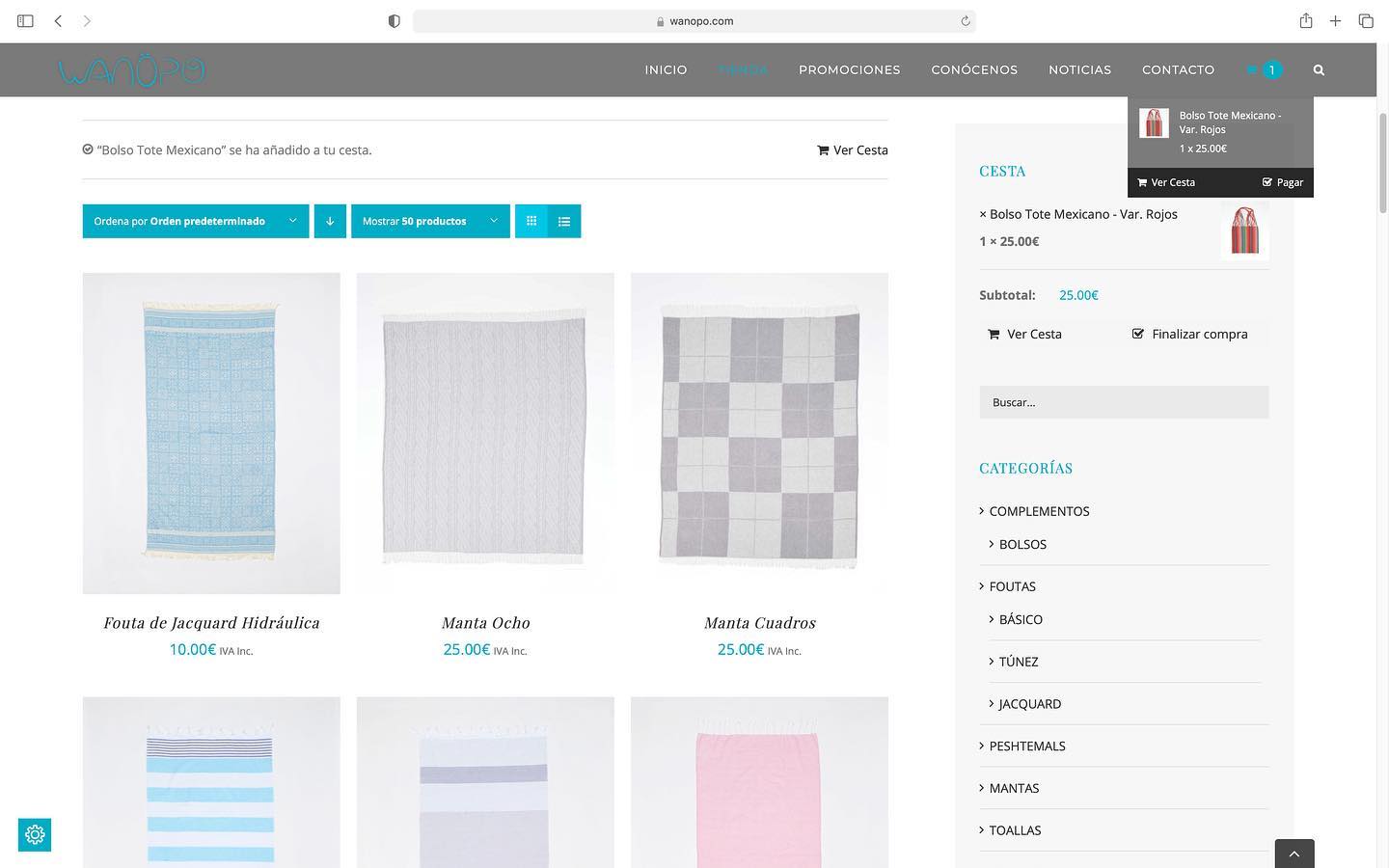1389x868 pixels.
Task: Open the TÚNEZ subcategory
Action: 1019,662
